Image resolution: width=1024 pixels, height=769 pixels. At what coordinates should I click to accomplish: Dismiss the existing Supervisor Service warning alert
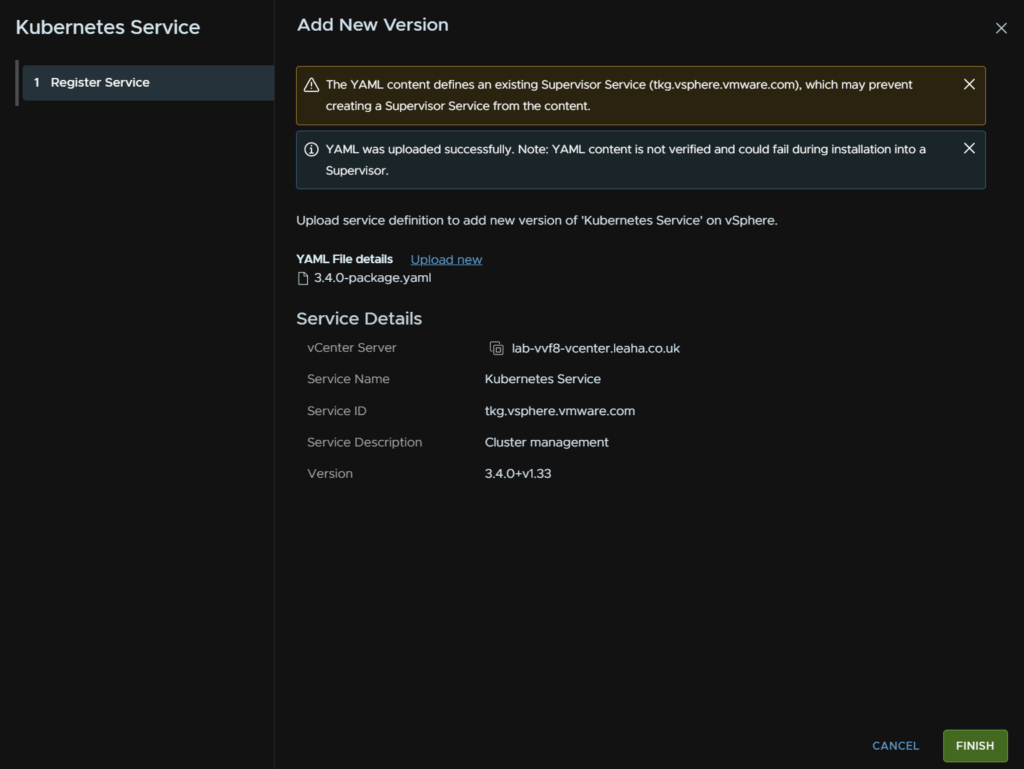point(969,84)
